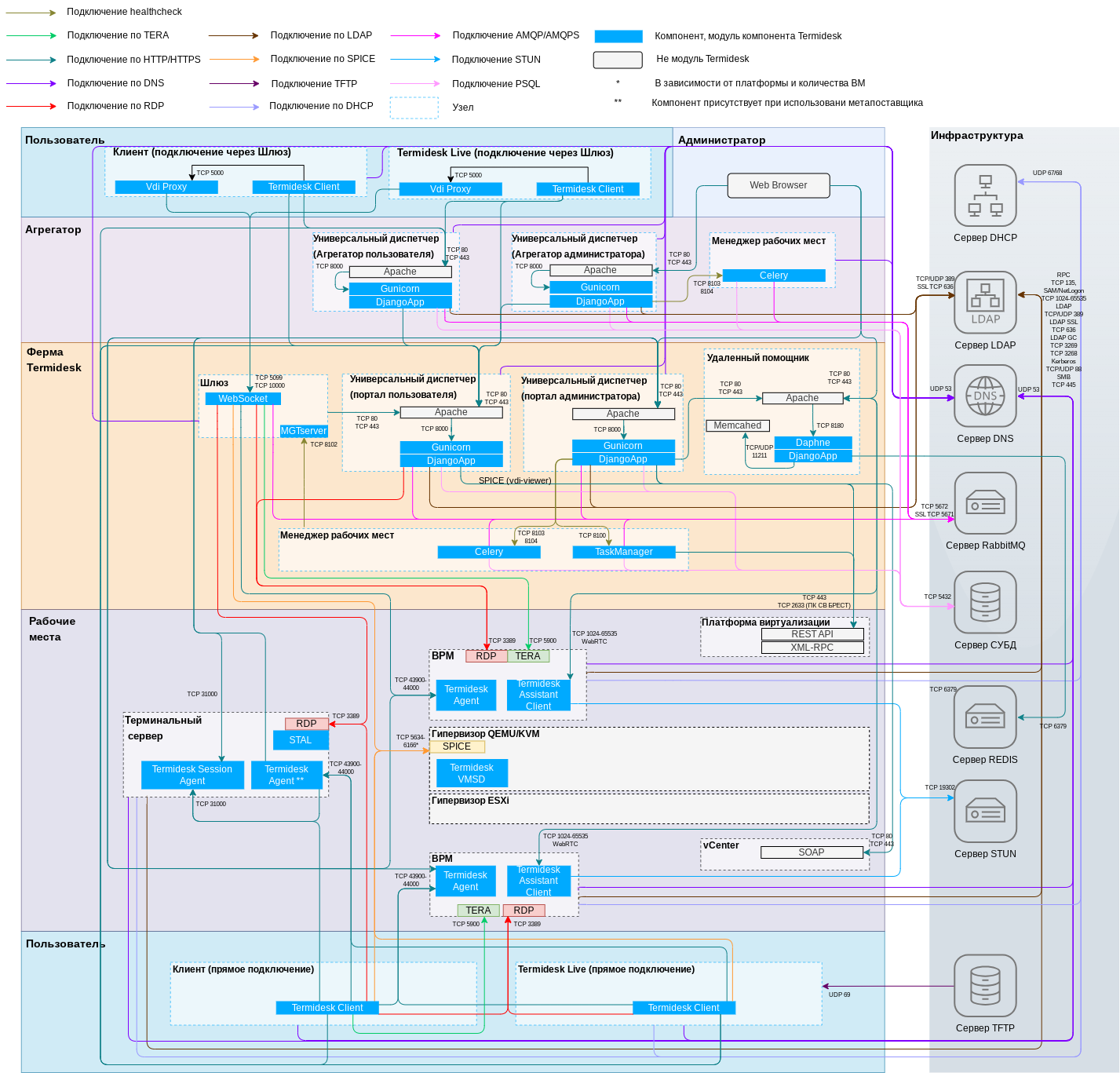1120x1073 pixels.
Task: Select Gunicorn in Агрегатор пользователя dispatcher
Action: tap(400, 289)
